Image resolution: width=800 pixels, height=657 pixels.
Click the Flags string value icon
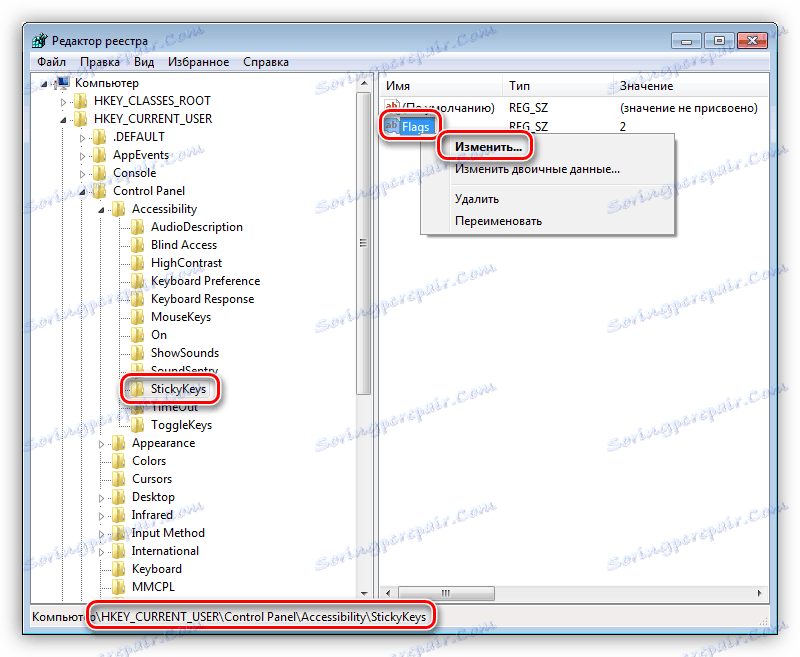pyautogui.click(x=392, y=126)
